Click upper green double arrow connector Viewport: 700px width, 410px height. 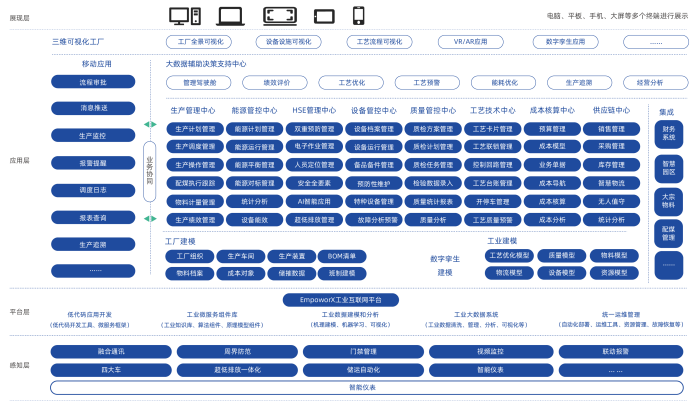[x=150, y=125]
